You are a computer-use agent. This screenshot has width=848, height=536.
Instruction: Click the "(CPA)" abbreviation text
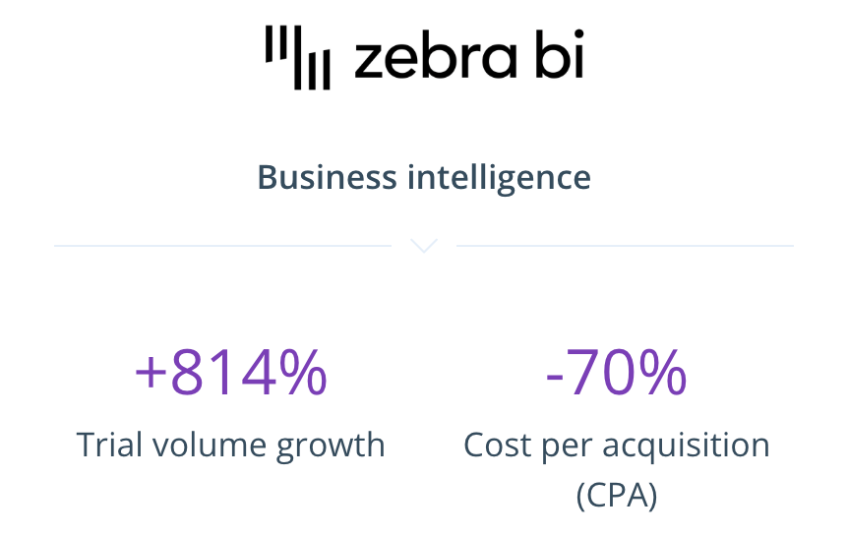[x=616, y=494]
